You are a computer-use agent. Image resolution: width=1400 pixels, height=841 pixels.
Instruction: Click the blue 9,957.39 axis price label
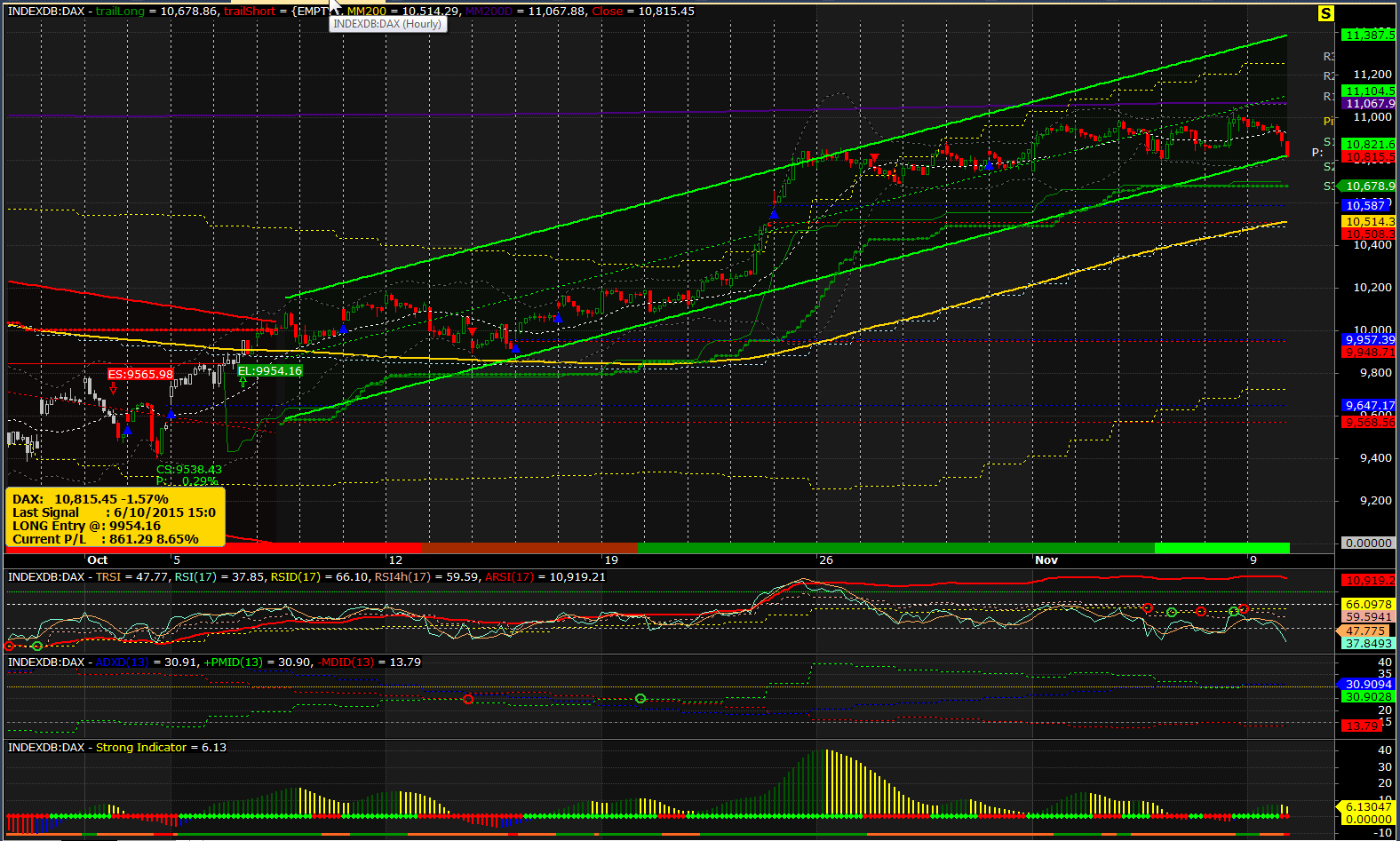tap(1368, 339)
